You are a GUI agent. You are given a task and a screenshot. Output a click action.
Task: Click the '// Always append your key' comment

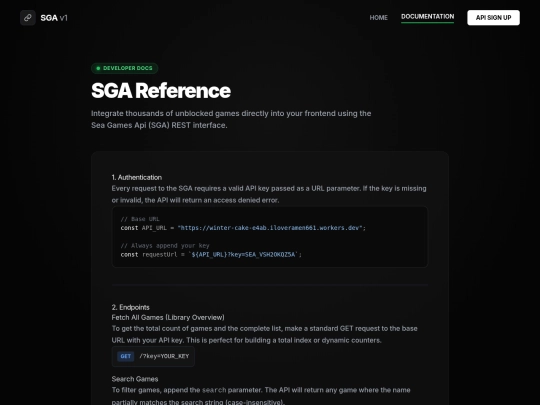coord(165,246)
